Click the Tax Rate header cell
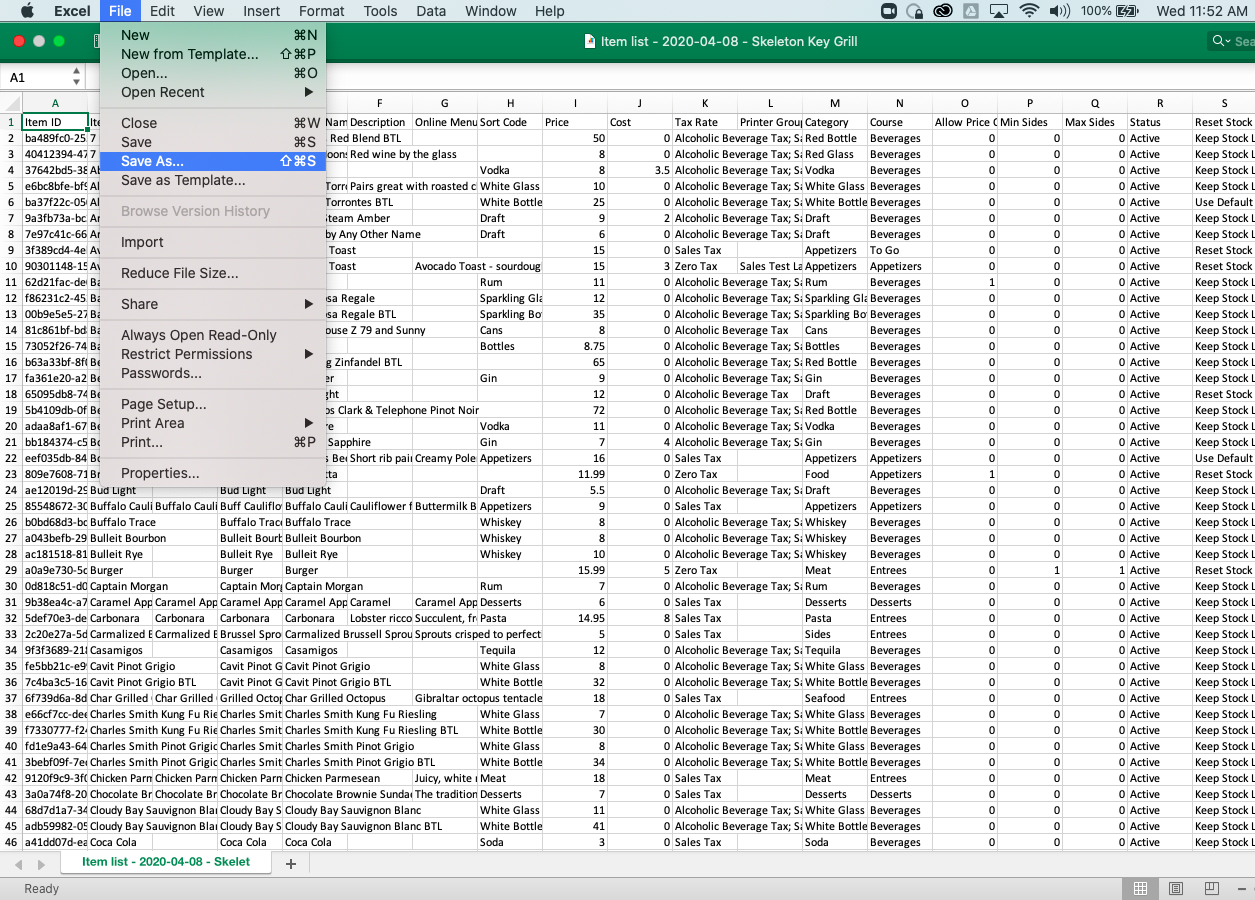The image size is (1255, 900). click(705, 122)
